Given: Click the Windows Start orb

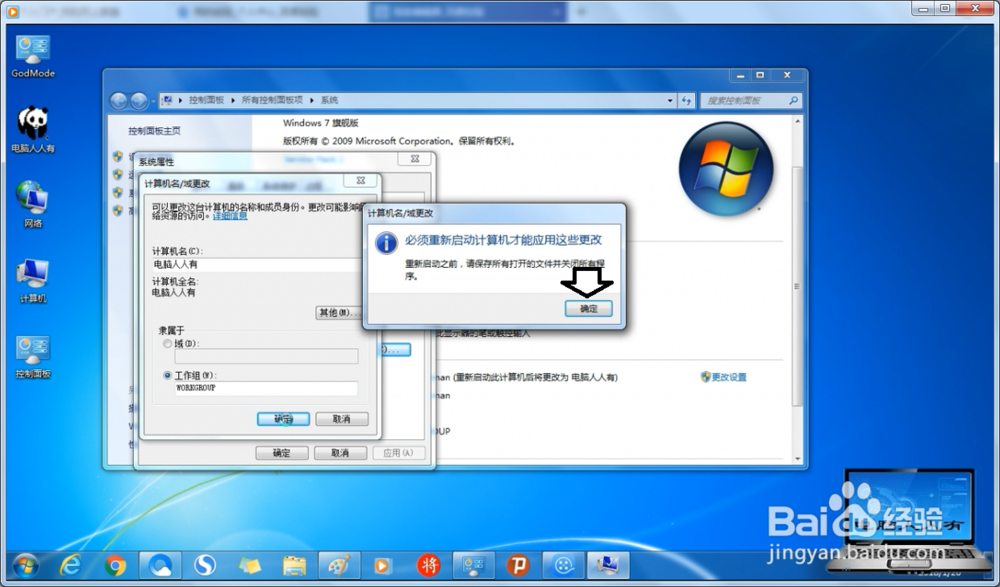Looking at the screenshot, I should click(26, 565).
